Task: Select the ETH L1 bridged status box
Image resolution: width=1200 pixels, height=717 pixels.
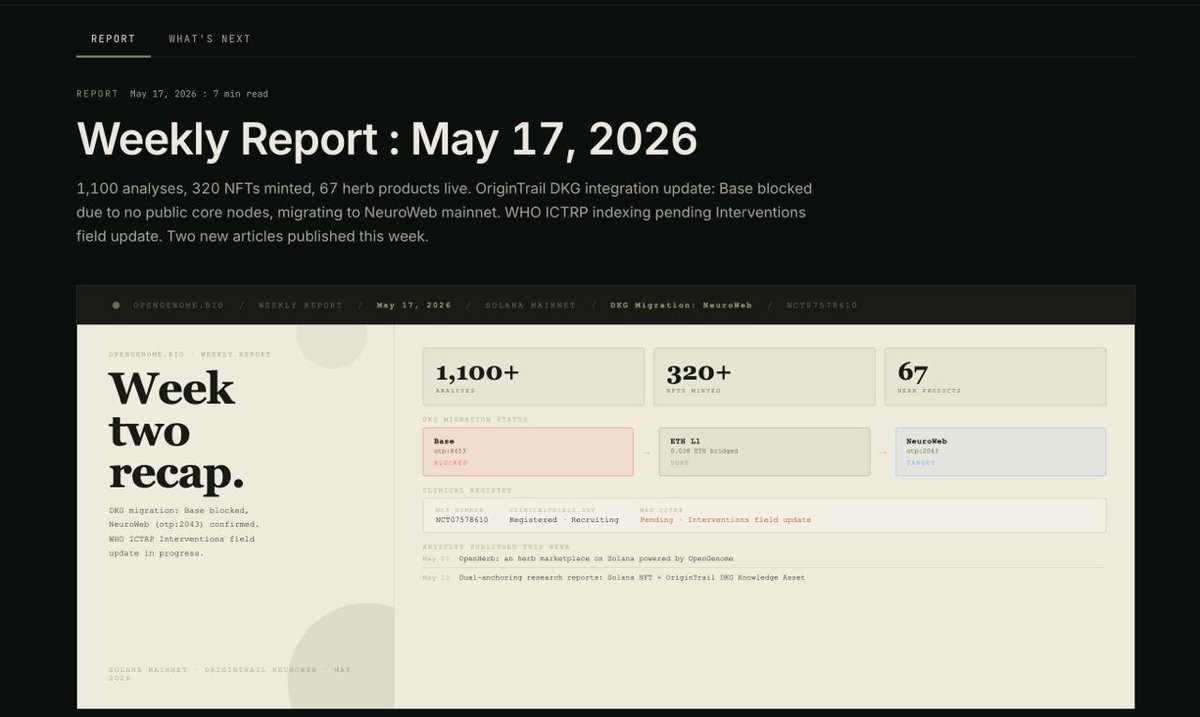Action: click(764, 452)
